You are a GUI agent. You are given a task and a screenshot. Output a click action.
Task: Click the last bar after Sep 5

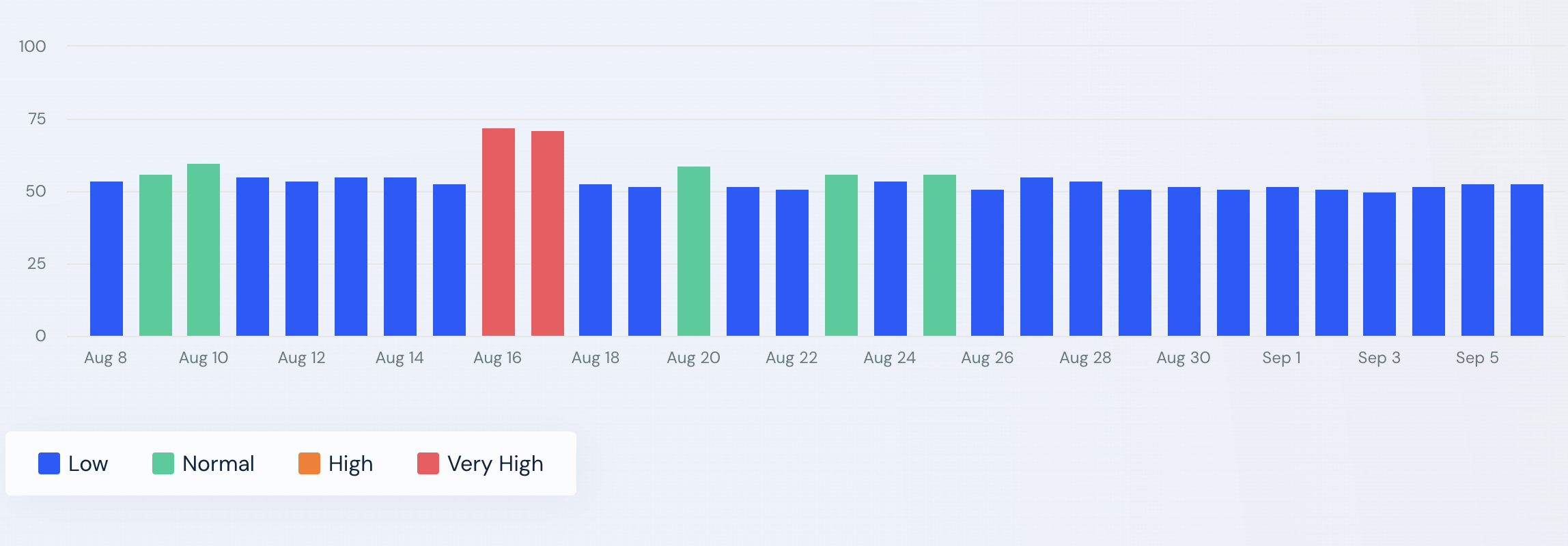point(1527,260)
